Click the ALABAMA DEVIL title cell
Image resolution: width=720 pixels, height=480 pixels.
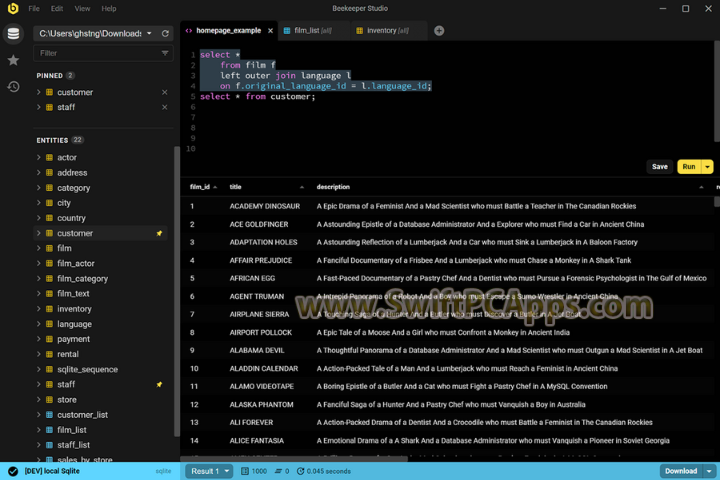tap(257, 350)
